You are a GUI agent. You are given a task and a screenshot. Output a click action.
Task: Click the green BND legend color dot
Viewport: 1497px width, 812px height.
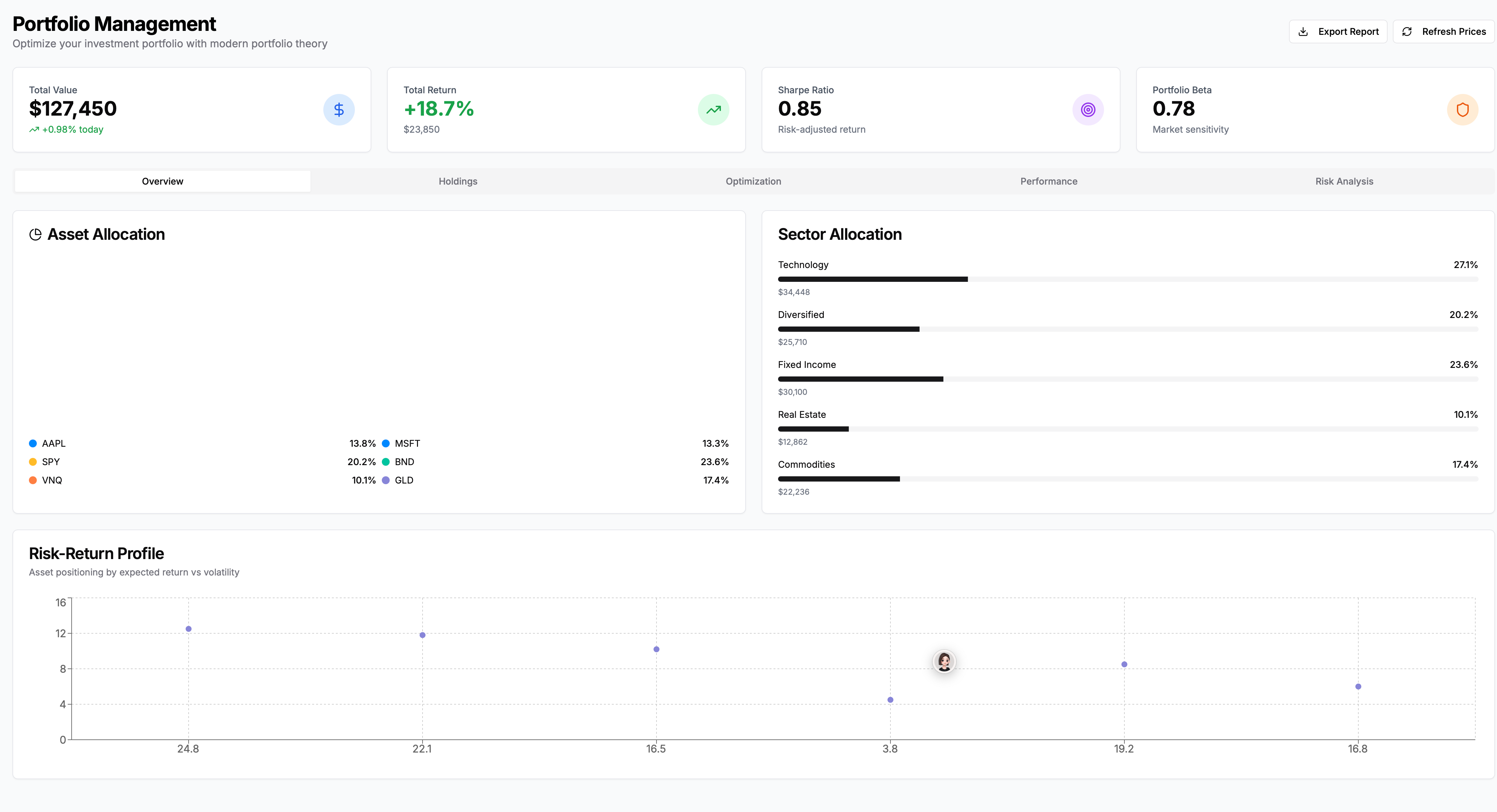(386, 462)
